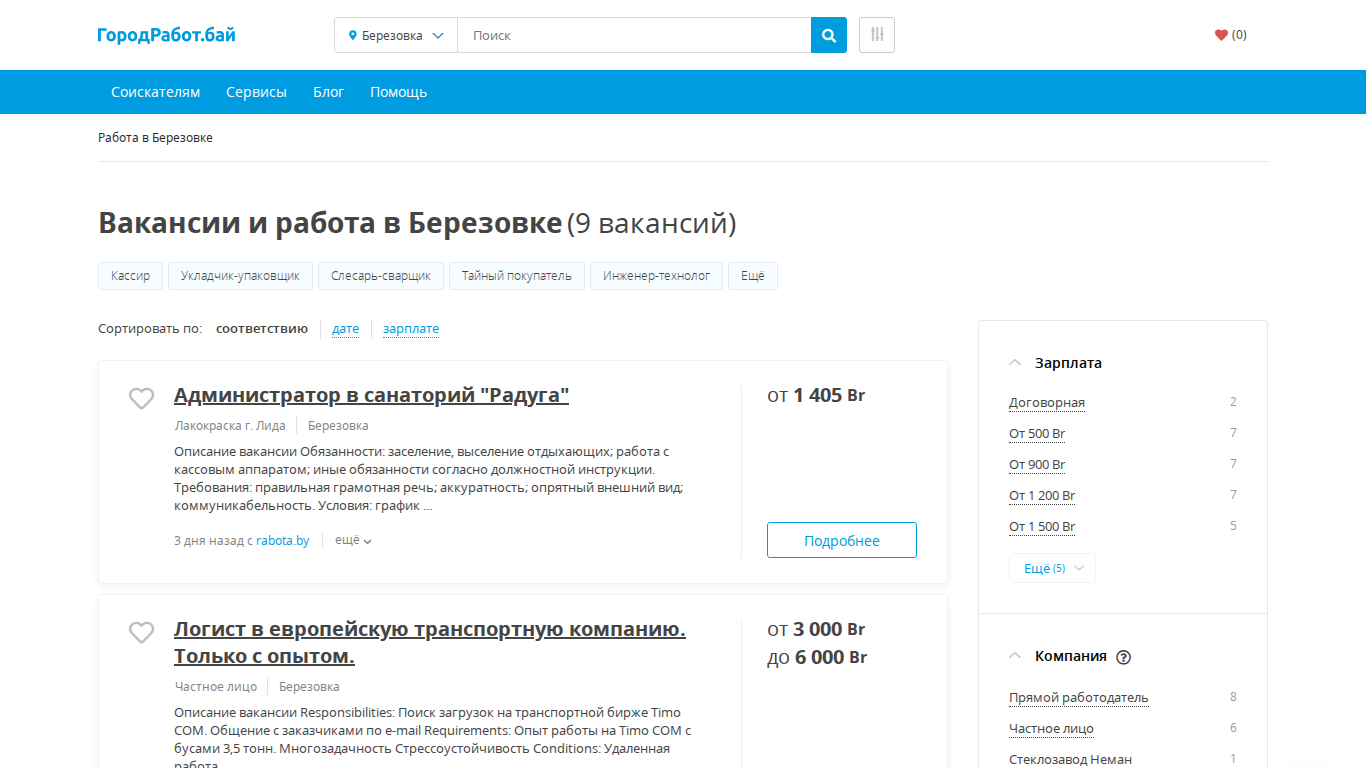Click the Компания help question icon
The width and height of the screenshot is (1366, 768).
pos(1123,657)
